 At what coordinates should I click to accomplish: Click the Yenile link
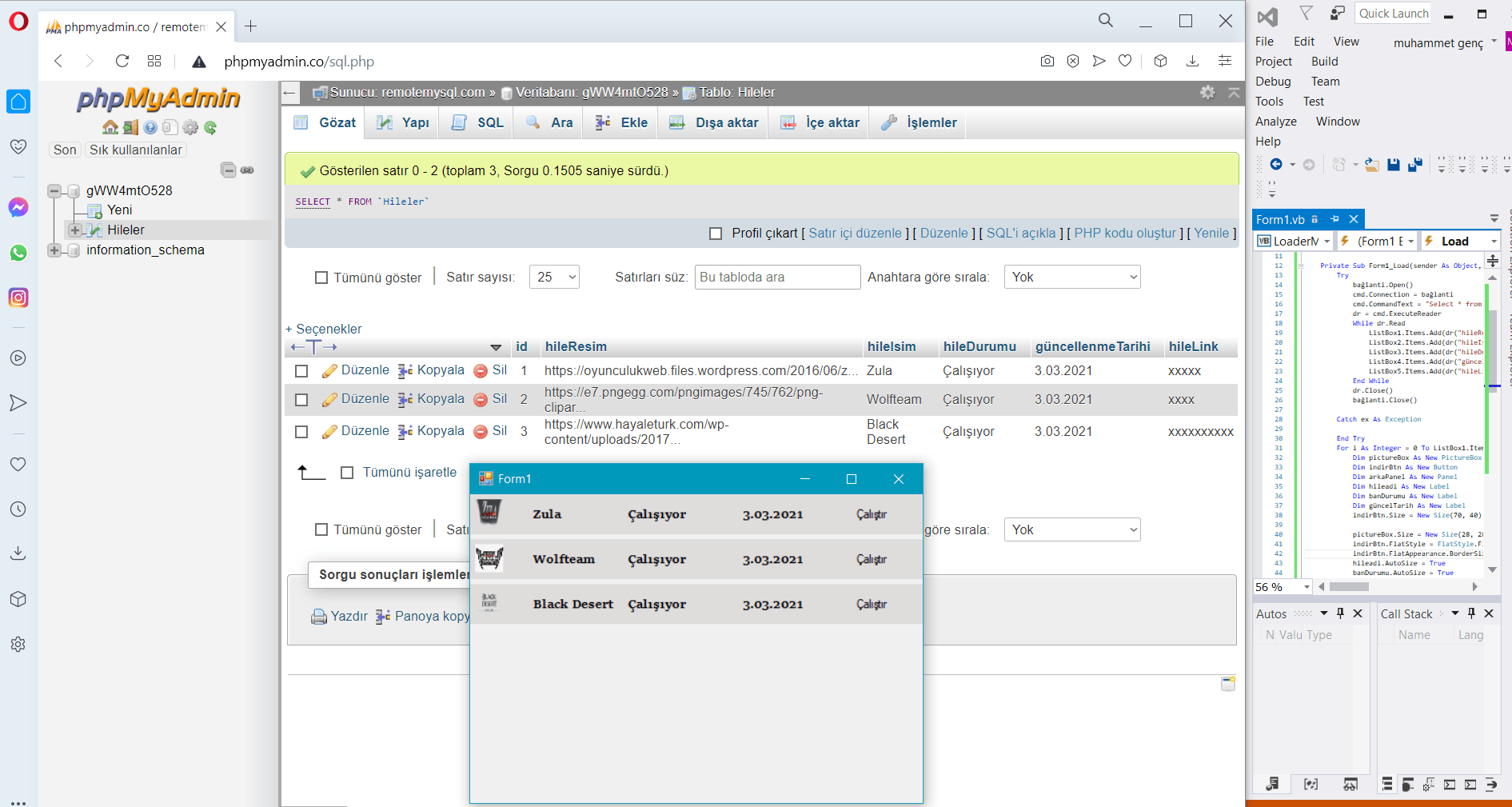click(1211, 233)
